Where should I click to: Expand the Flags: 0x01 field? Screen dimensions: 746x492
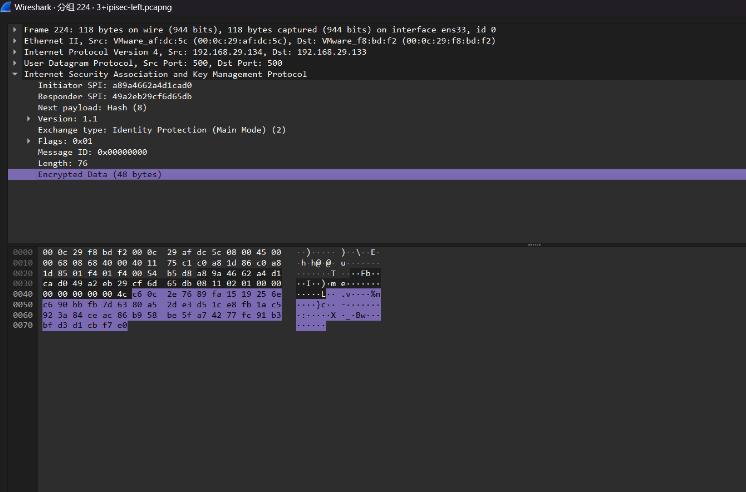coord(29,141)
